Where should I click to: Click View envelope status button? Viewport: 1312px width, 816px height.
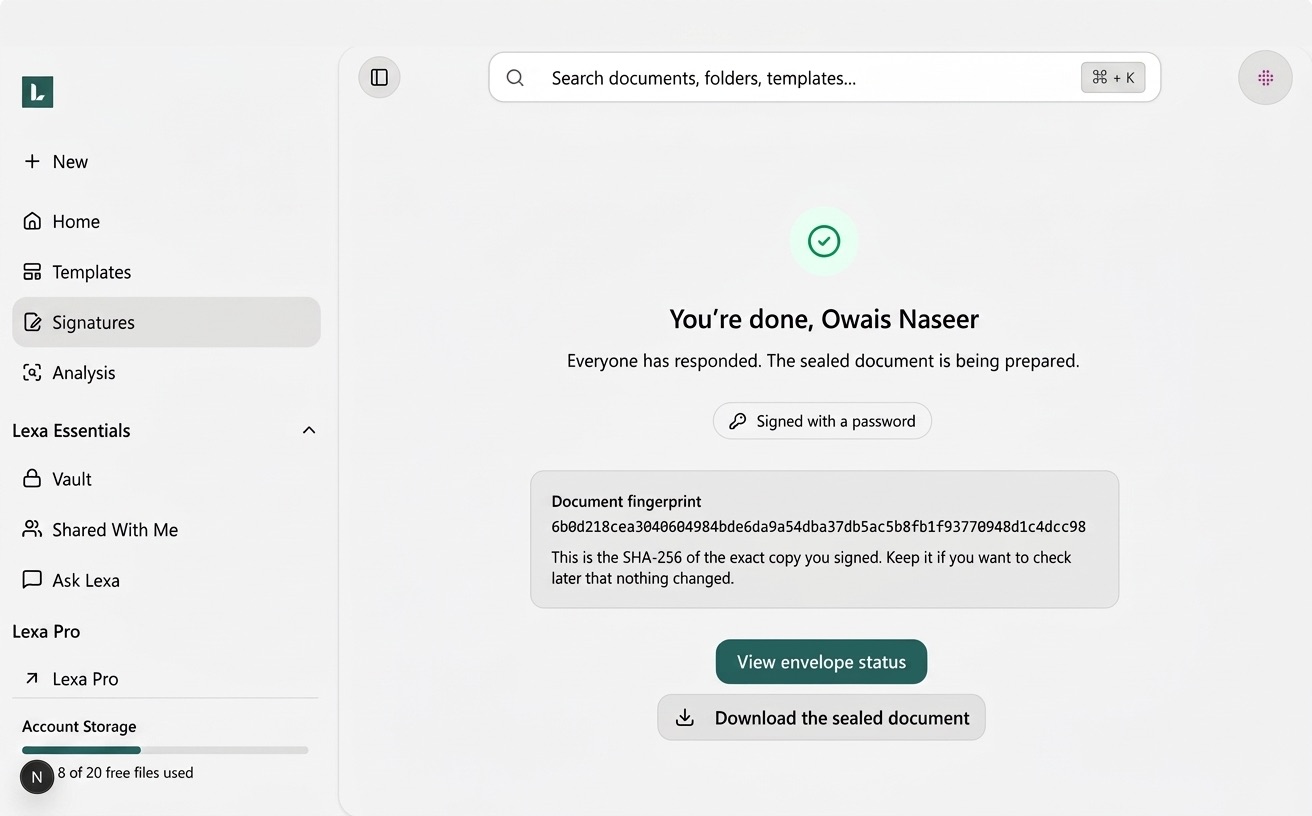pos(821,662)
